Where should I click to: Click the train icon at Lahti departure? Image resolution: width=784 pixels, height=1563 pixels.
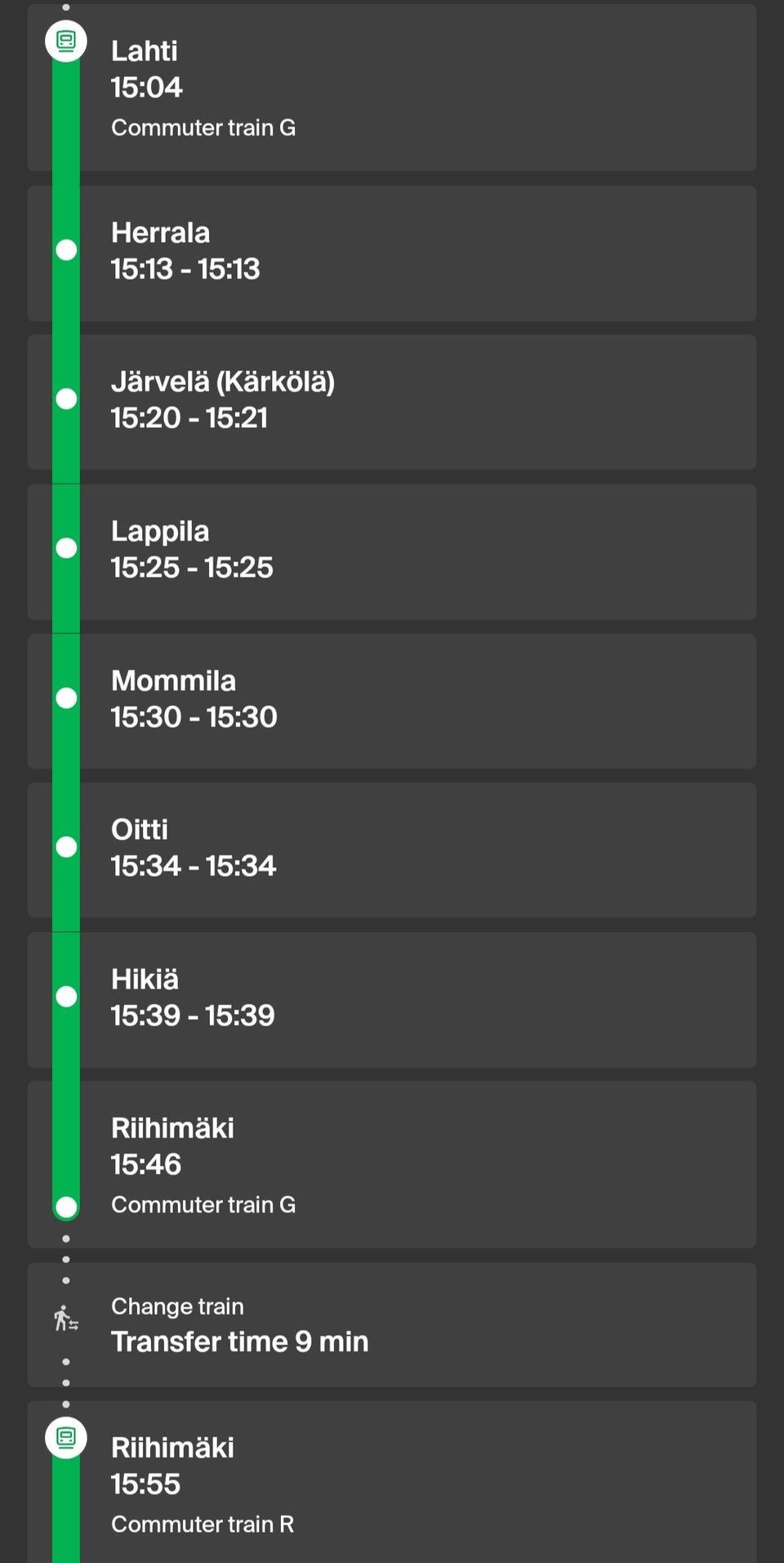(66, 40)
